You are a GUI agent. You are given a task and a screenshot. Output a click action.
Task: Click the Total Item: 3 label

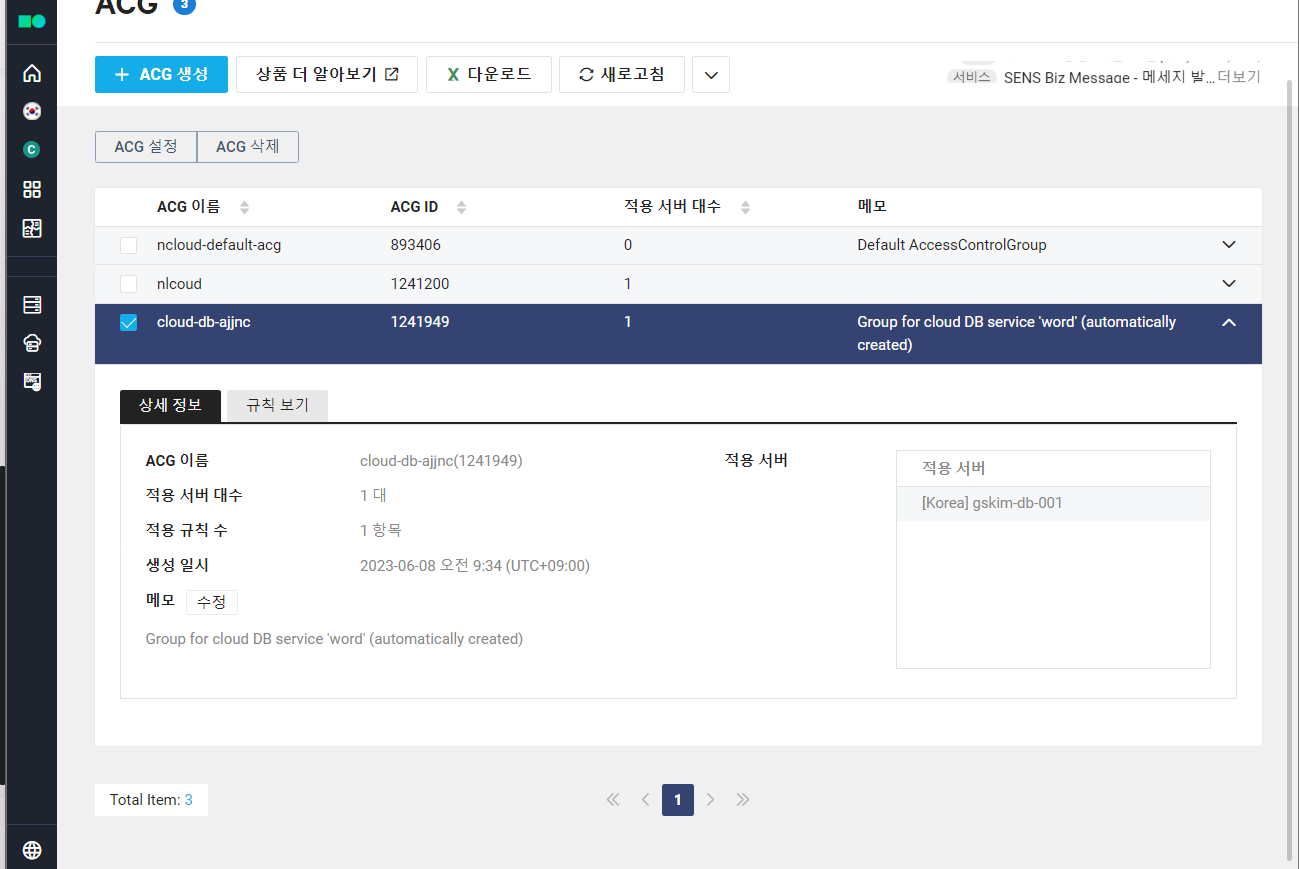[x=151, y=800]
